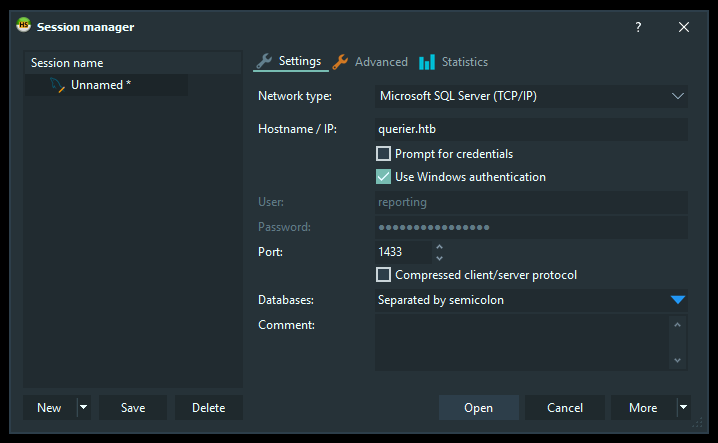Screen dimensions: 718x443
Task: Switch to the Statistics tab
Action: point(464,62)
